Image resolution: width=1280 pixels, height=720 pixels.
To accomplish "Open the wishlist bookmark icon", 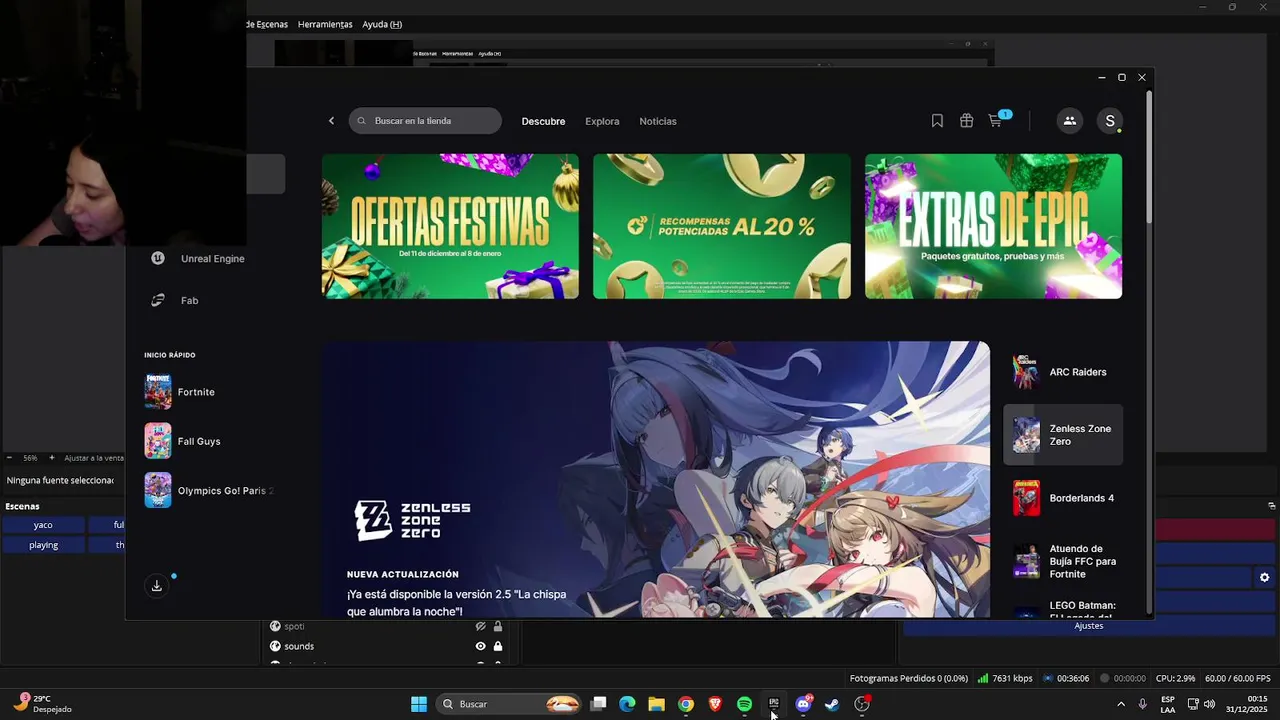I will coord(937,121).
